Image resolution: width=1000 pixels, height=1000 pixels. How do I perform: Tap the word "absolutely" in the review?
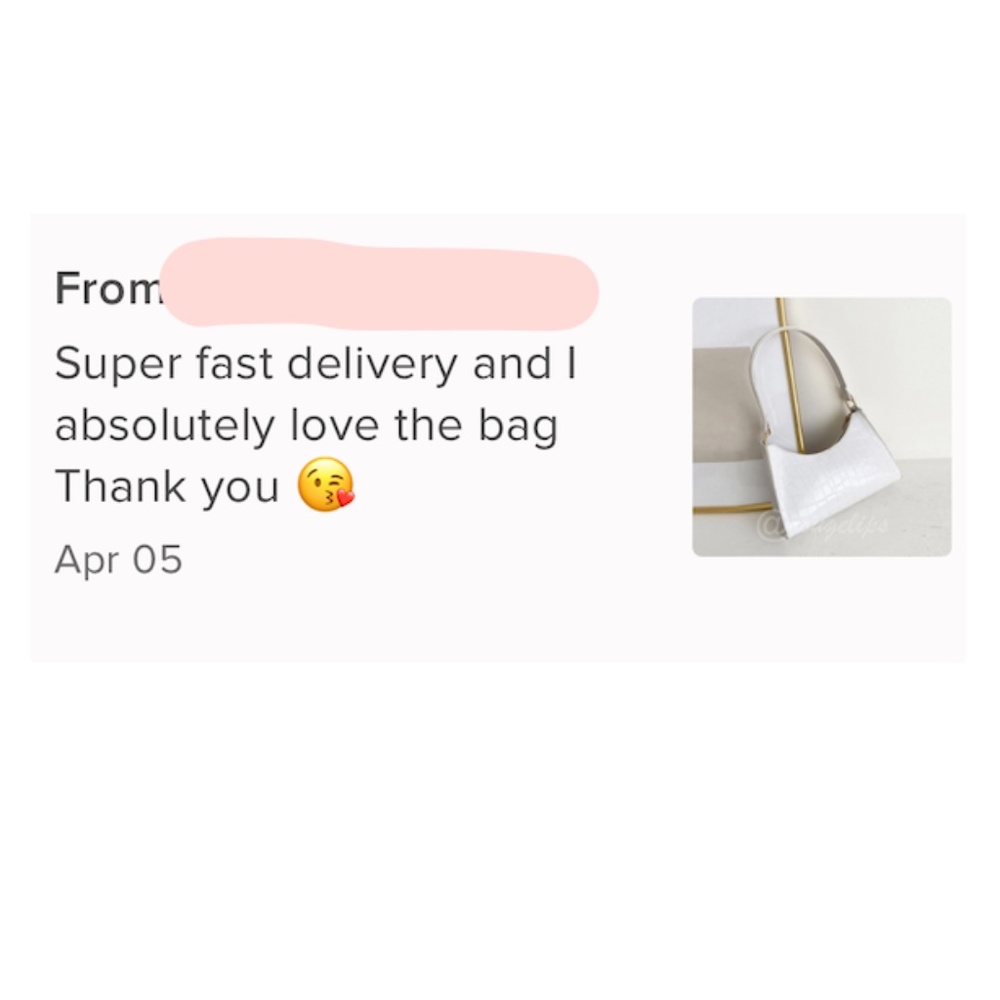pos(165,426)
